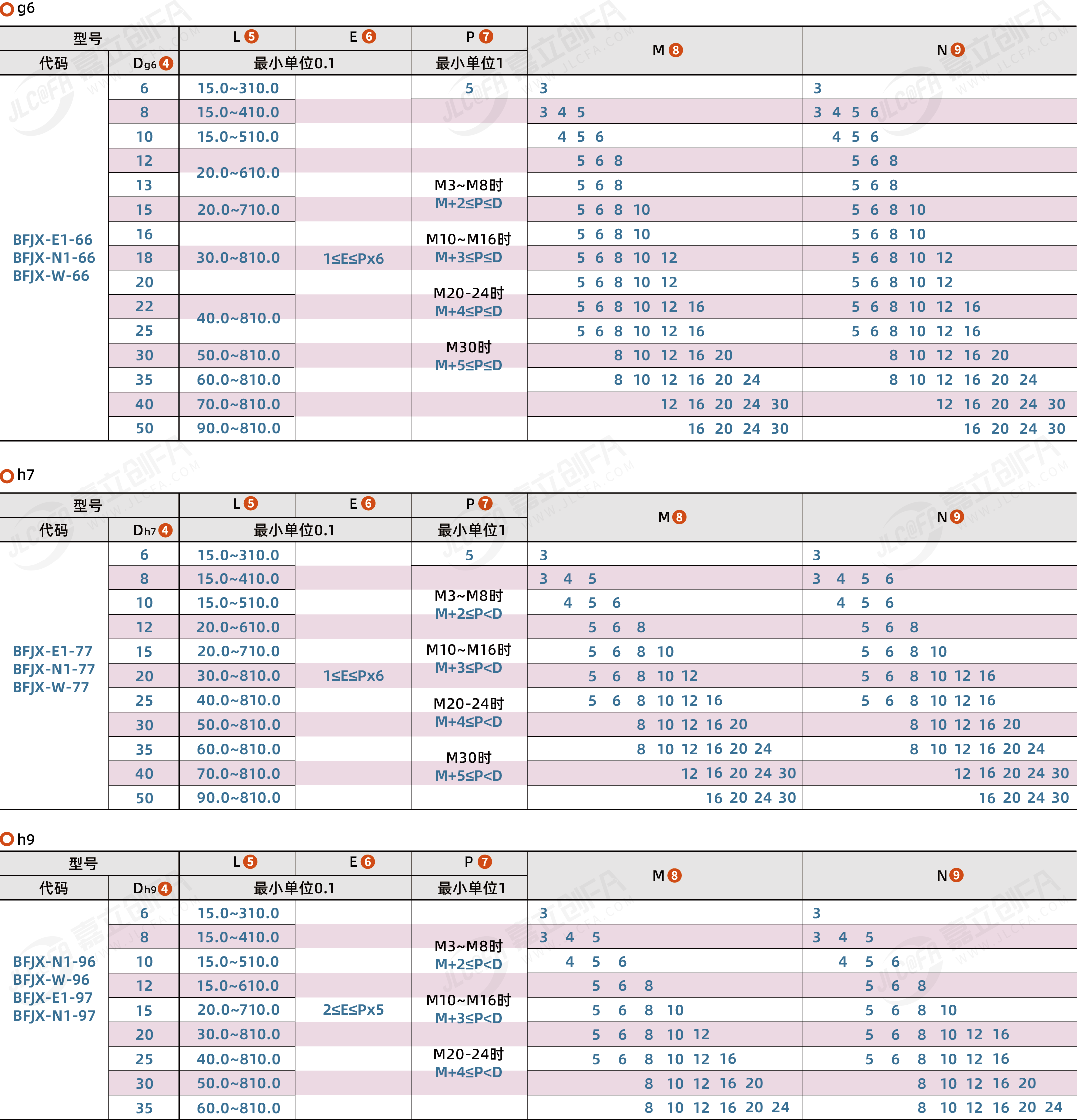The image size is (1077, 1120).
Task: Click the orange 4 badge beside Dh7
Action: (165, 530)
